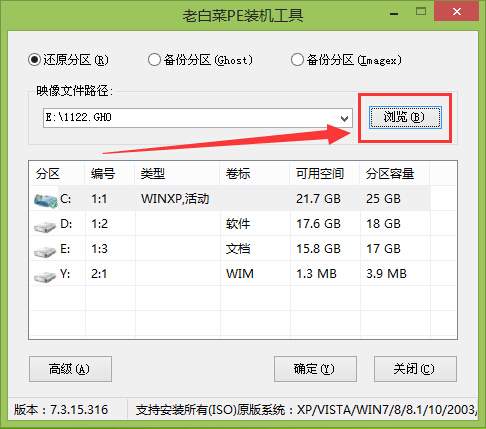This screenshot has width=486, height=429.
Task: Click the 关闭 (C) close button
Action: tap(415, 369)
